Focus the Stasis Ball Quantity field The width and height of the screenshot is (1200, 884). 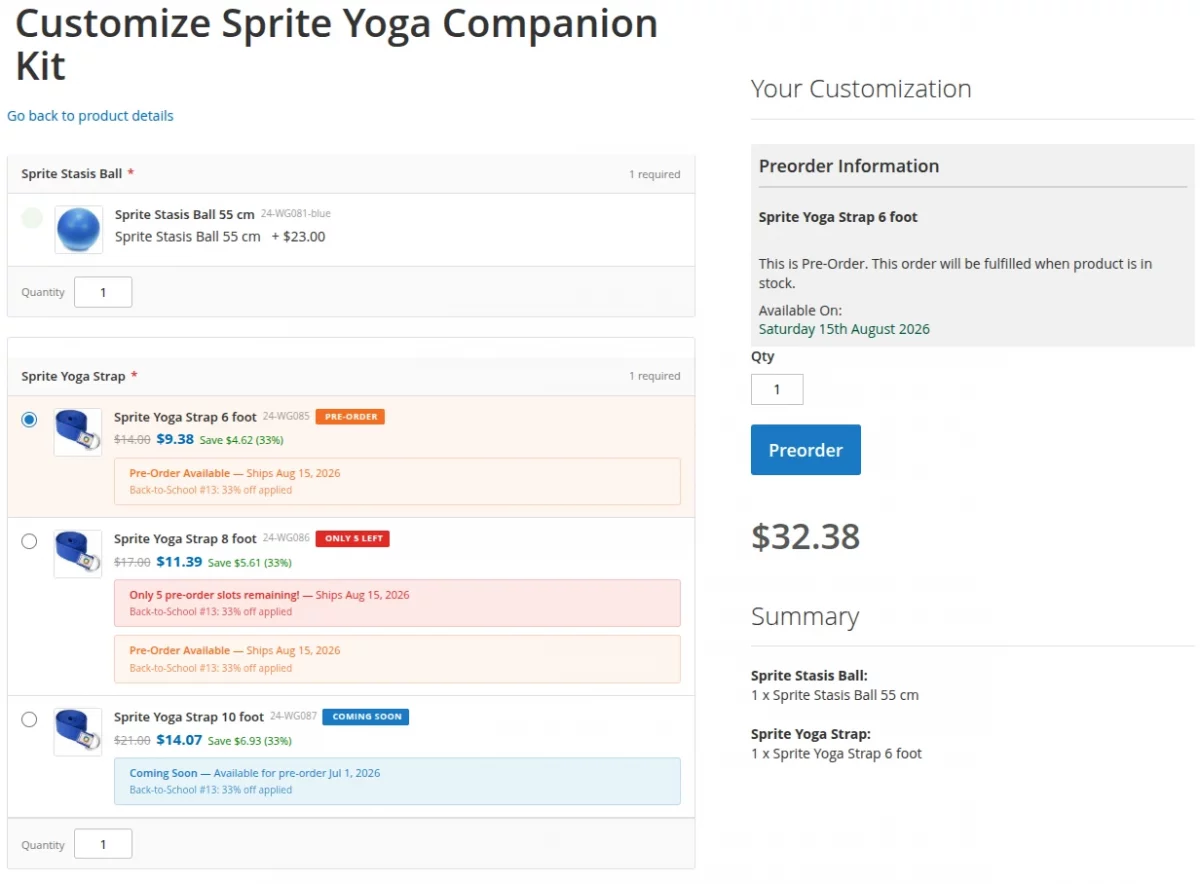103,292
